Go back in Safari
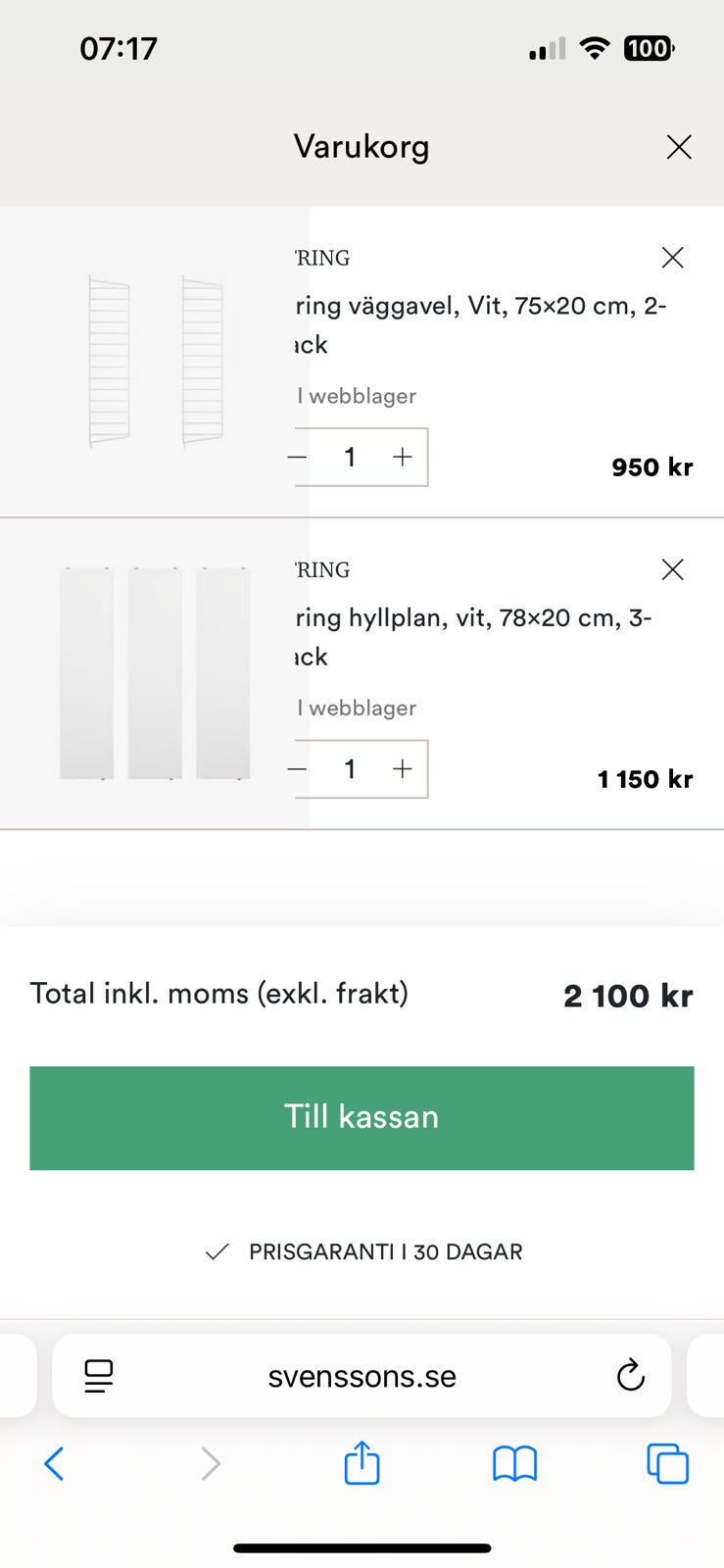 tap(55, 1464)
